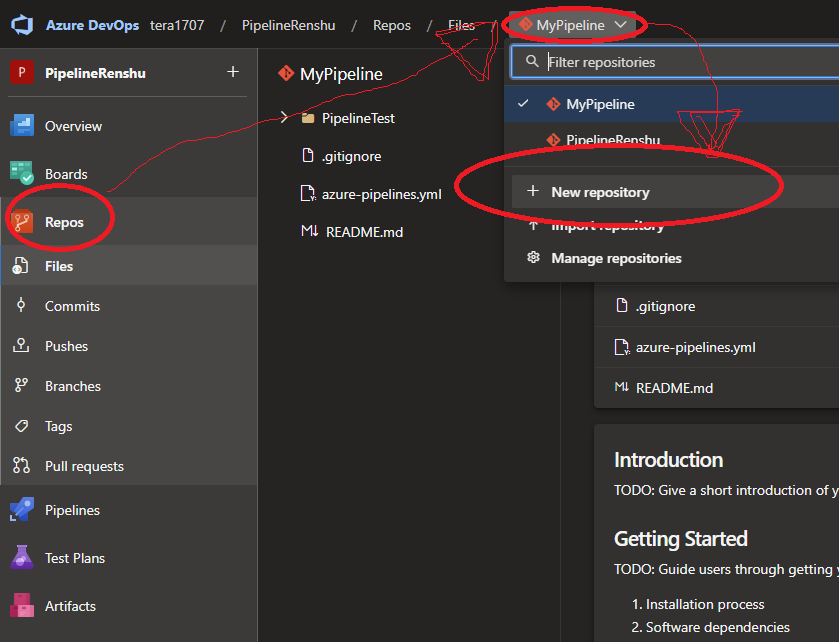The image size is (839, 642).
Task: Open the Azure DevOps home link
Action: click(92, 25)
